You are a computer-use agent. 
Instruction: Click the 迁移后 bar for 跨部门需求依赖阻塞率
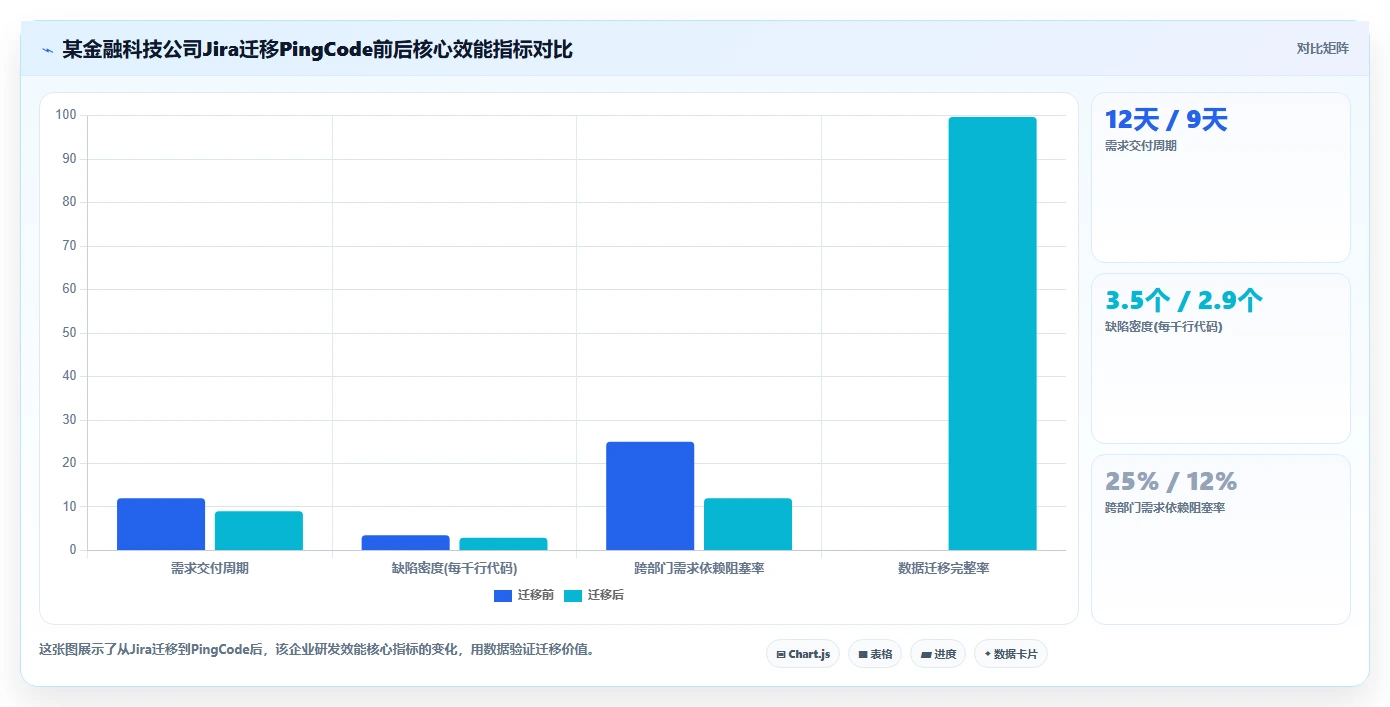[748, 524]
